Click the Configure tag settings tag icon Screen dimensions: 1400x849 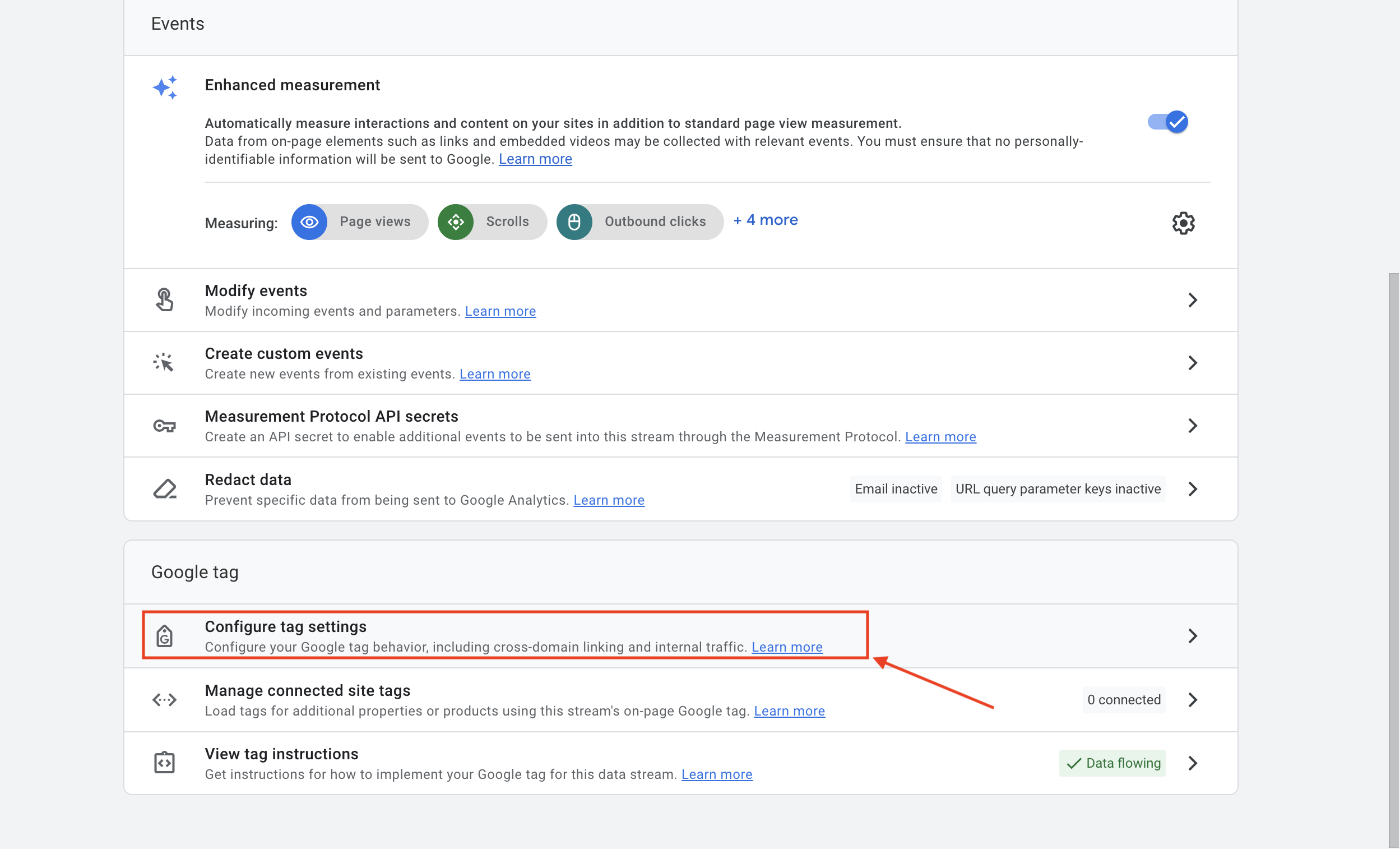[x=165, y=636]
